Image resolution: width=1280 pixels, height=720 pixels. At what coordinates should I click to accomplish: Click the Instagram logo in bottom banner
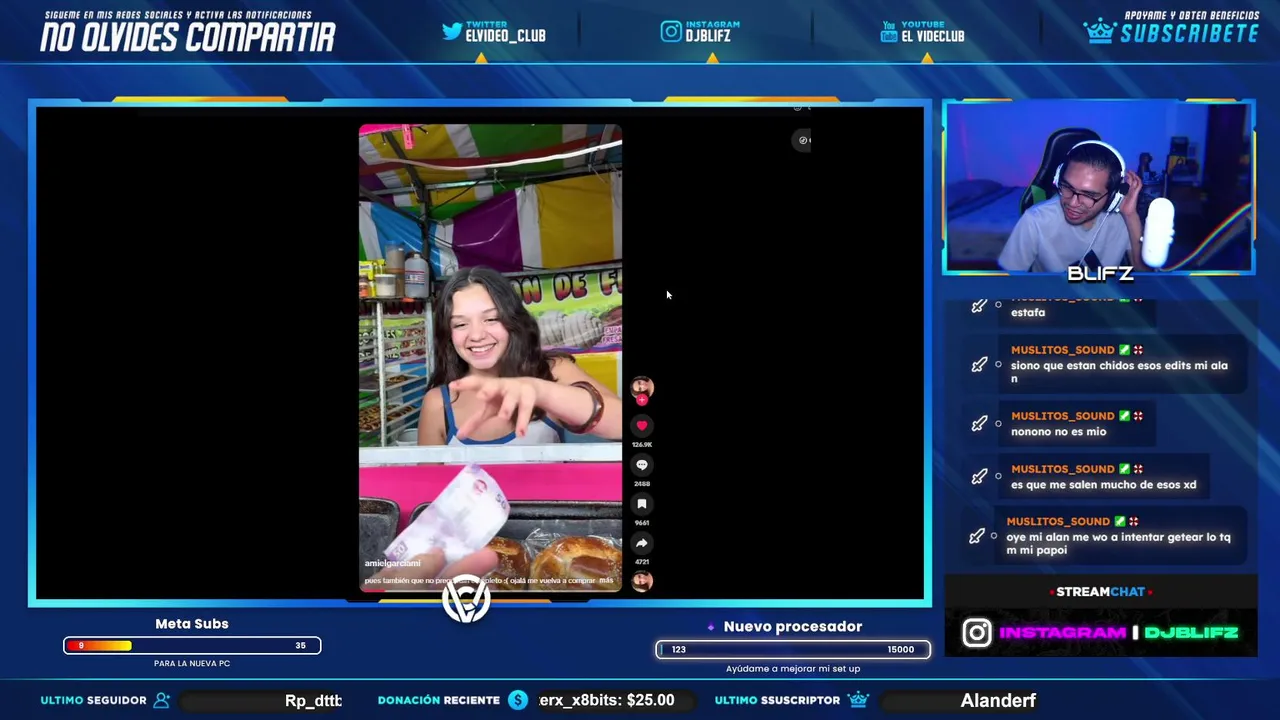pos(977,633)
